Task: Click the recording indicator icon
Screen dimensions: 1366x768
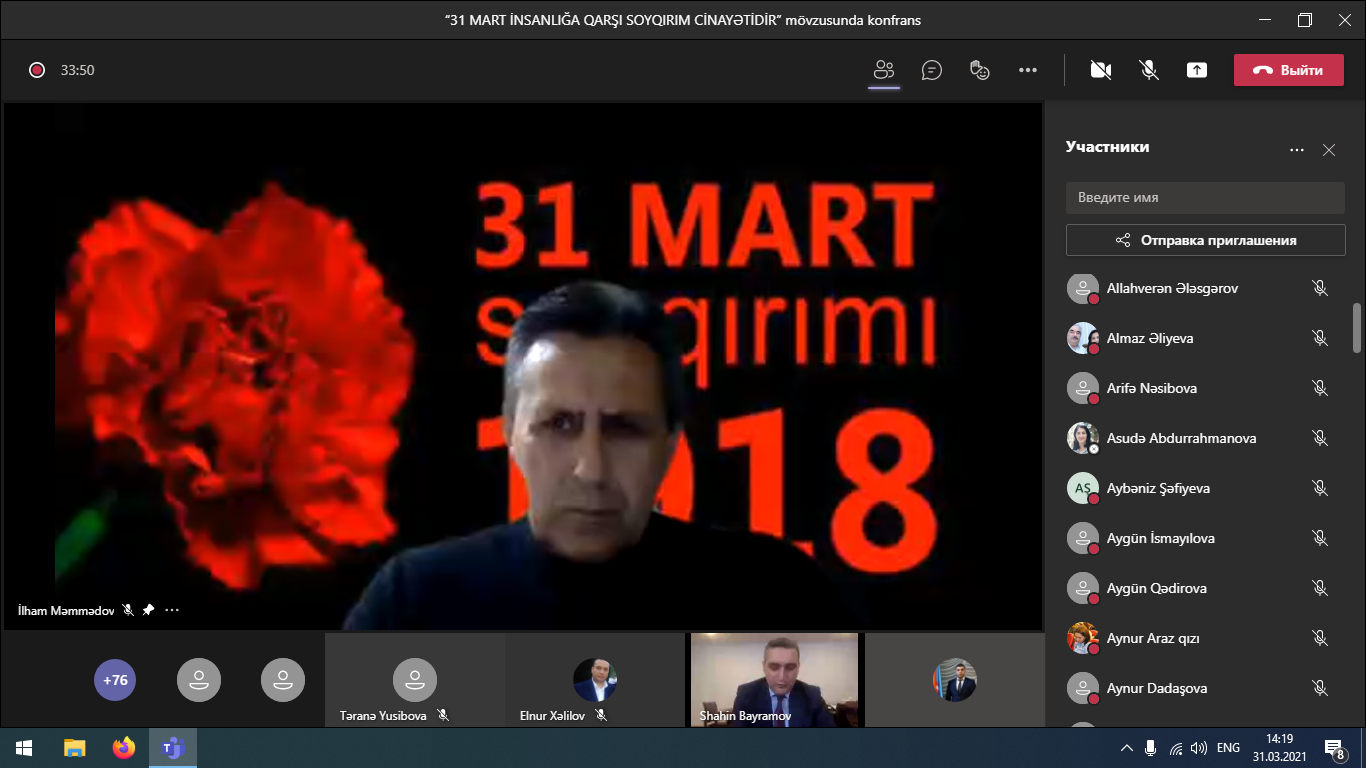Action: [x=37, y=70]
